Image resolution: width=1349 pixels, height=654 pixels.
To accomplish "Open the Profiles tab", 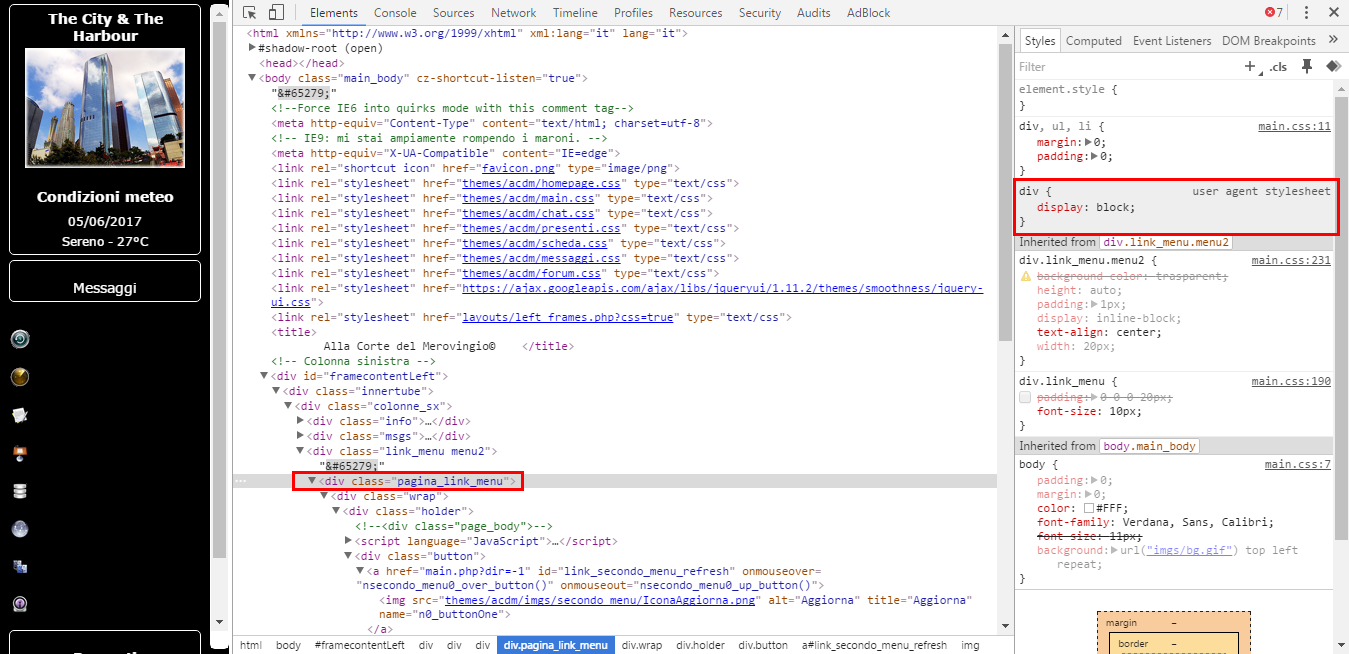I will [x=634, y=13].
